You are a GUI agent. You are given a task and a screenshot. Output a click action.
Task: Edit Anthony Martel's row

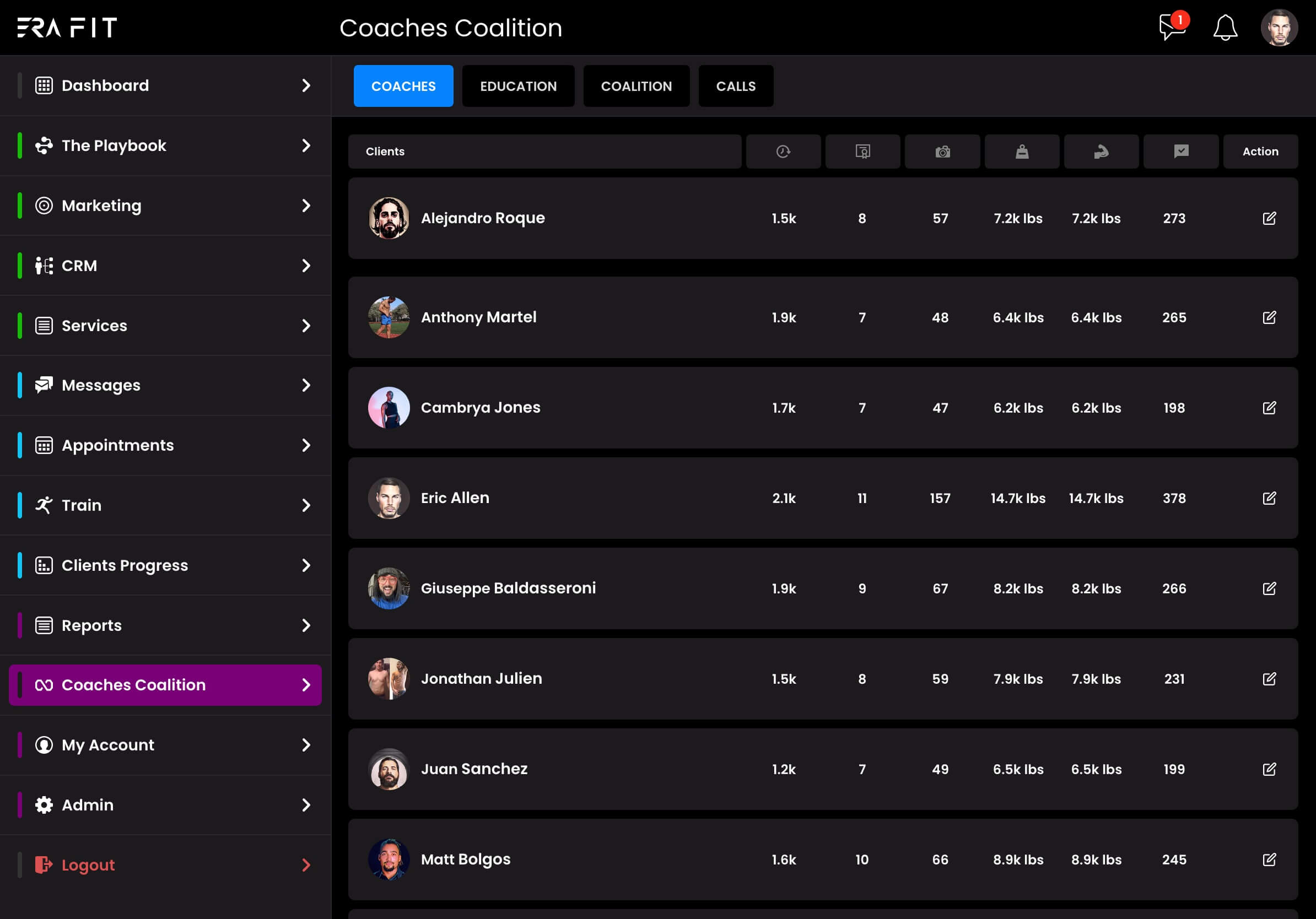coord(1269,317)
